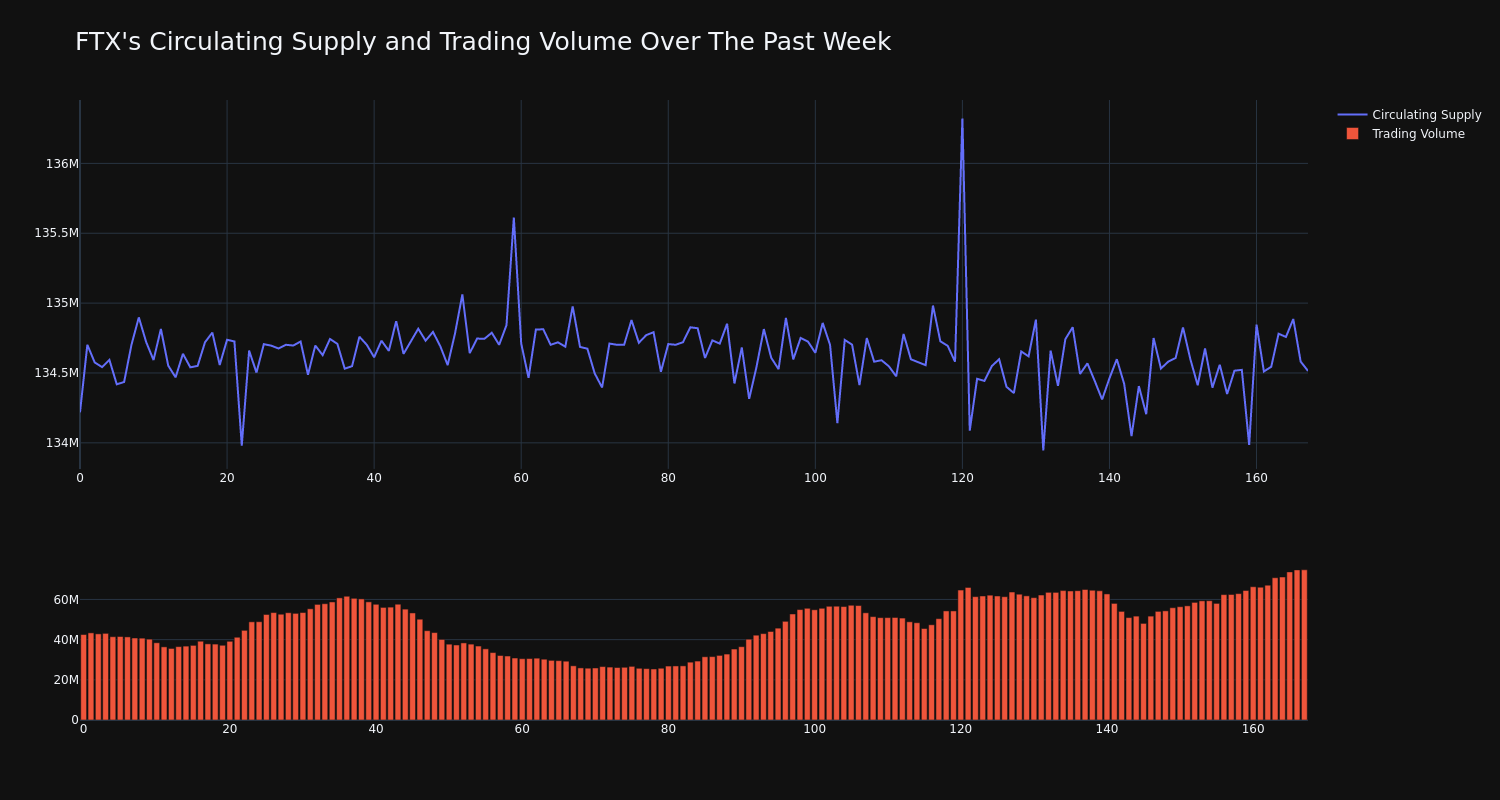
Task: Toggle the Circulating Supply legend entry
Action: 1410,115
